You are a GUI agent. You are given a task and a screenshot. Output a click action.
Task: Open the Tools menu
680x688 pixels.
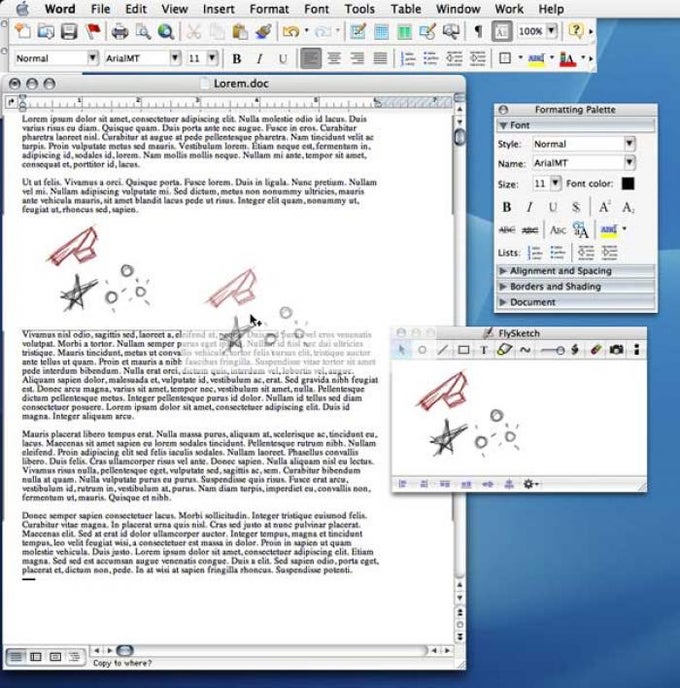[359, 9]
